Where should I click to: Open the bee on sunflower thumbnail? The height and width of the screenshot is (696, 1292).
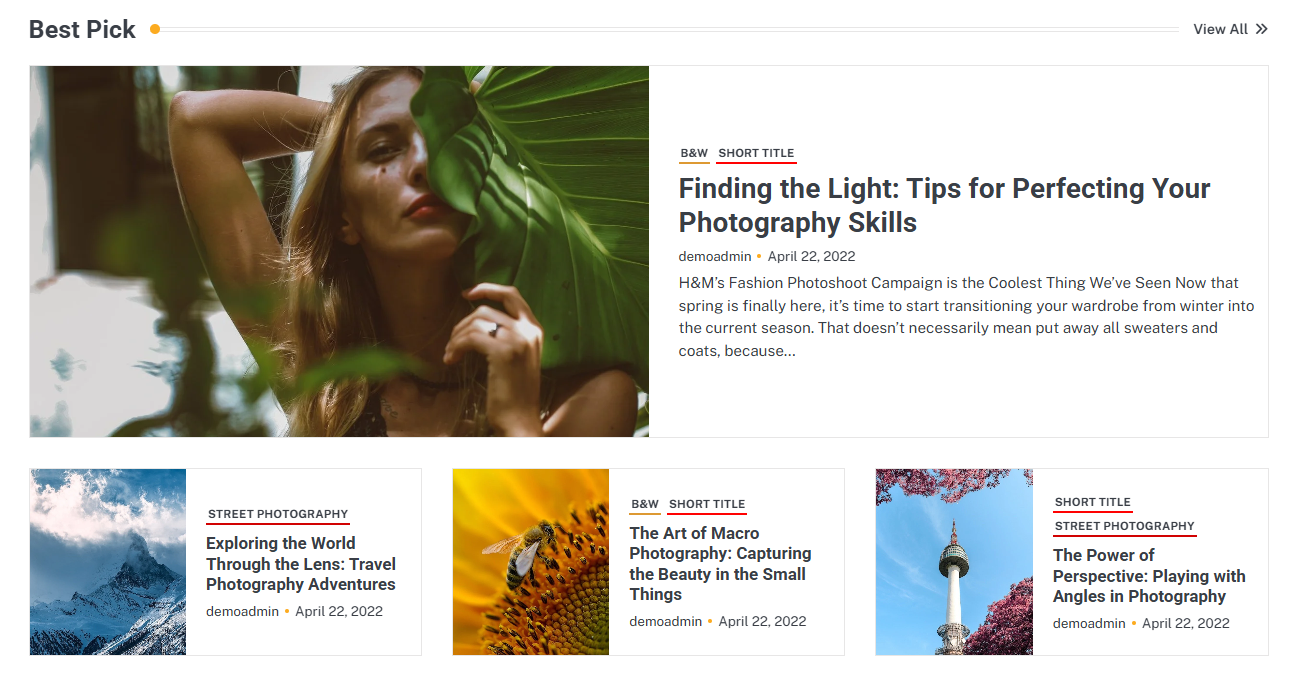coord(531,562)
